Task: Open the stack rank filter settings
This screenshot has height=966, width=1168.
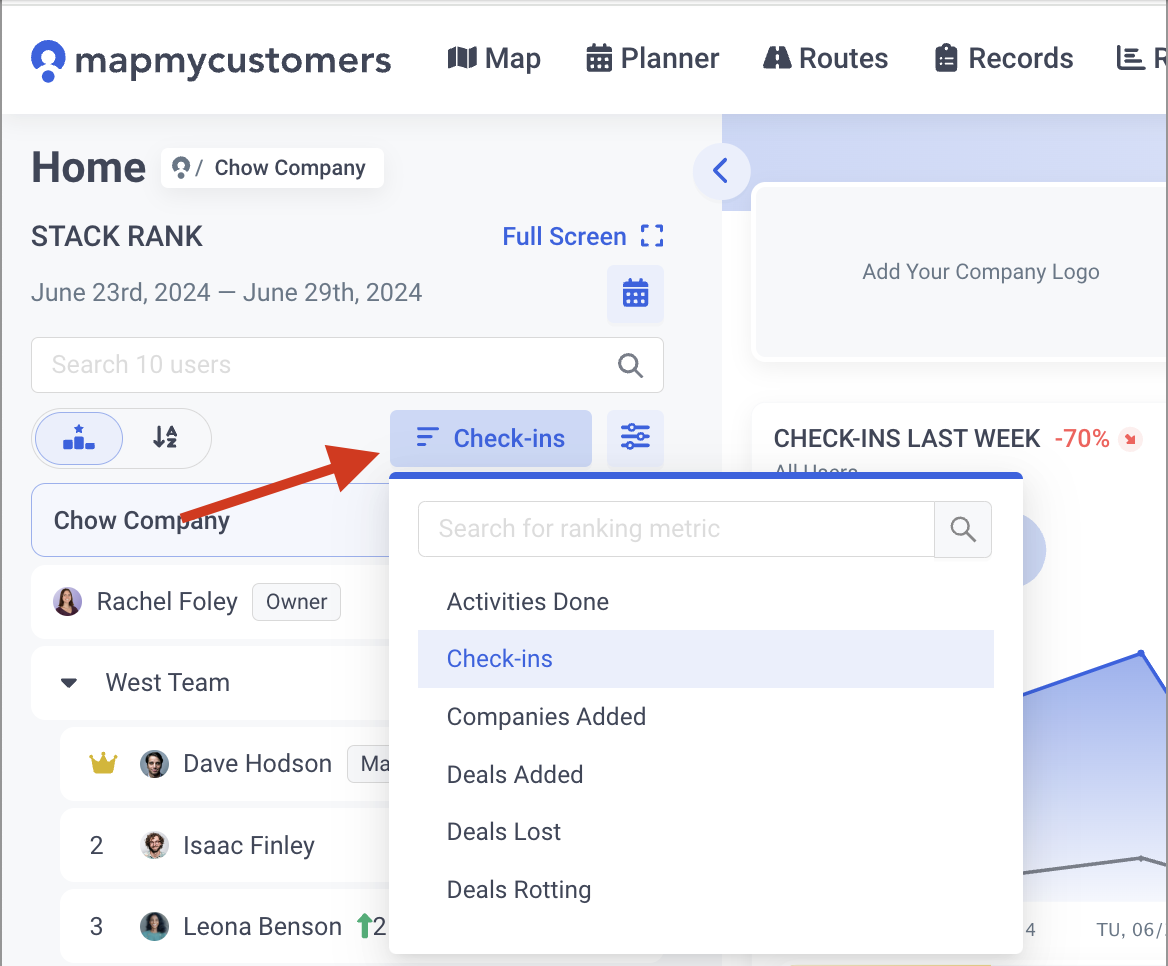Action: click(x=635, y=438)
